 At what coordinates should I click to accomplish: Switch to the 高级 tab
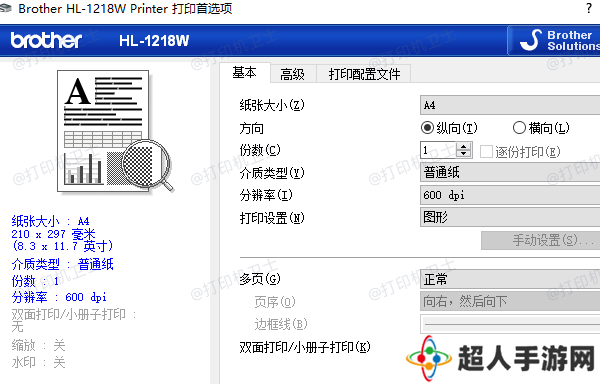coord(293,74)
